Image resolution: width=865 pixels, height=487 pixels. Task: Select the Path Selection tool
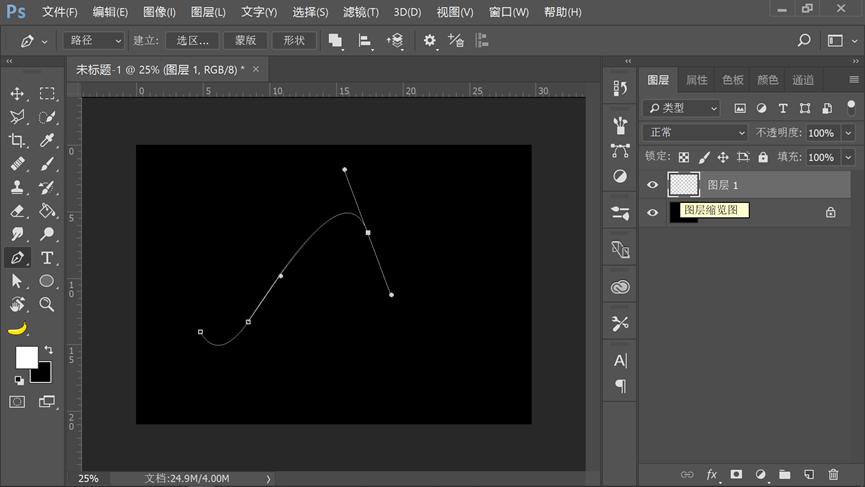tap(17, 281)
